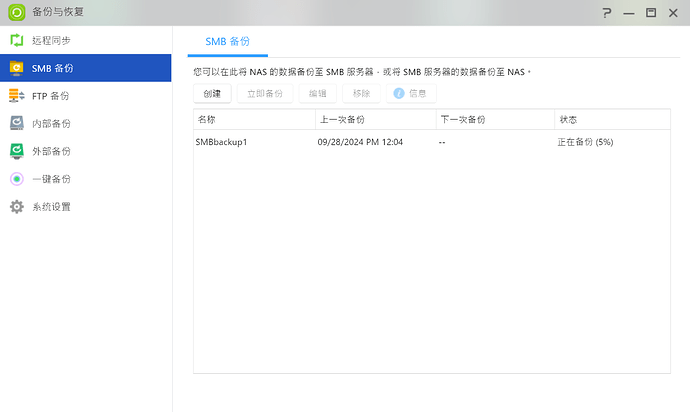This screenshot has width=690, height=412.
Task: Click the 备份与恢复 app logo icon
Action: point(17,13)
